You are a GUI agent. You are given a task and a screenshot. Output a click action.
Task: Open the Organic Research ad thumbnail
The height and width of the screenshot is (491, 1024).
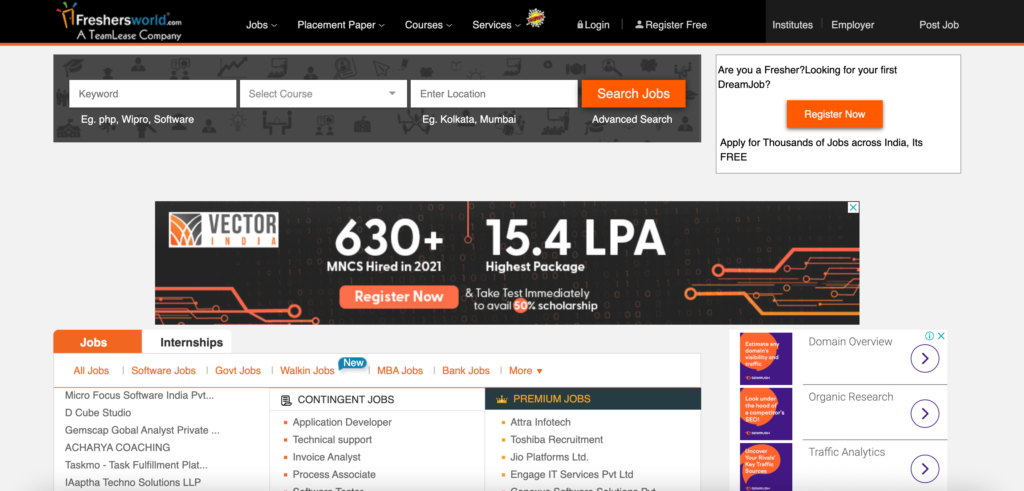766,414
